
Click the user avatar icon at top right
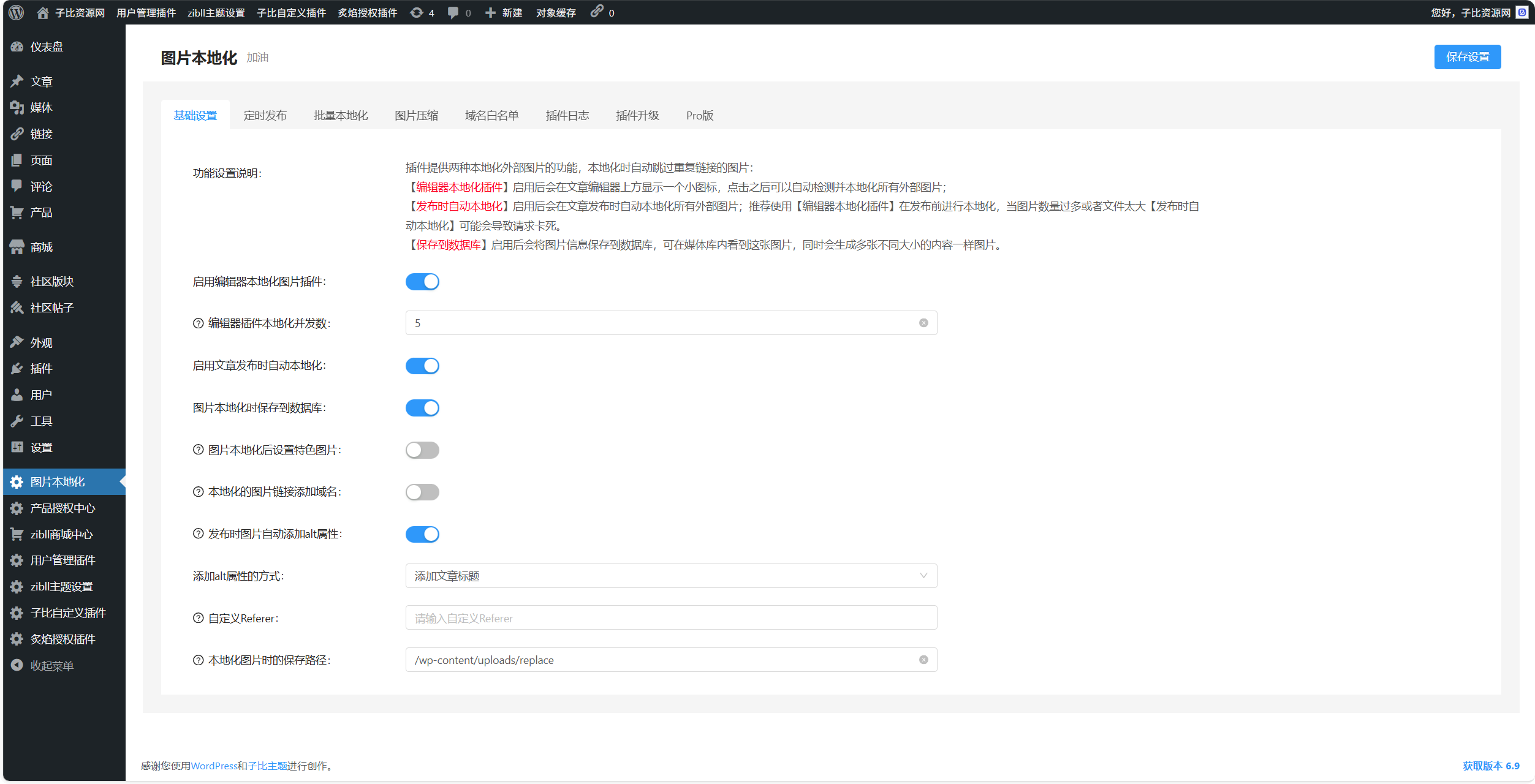pyautogui.click(x=1522, y=12)
